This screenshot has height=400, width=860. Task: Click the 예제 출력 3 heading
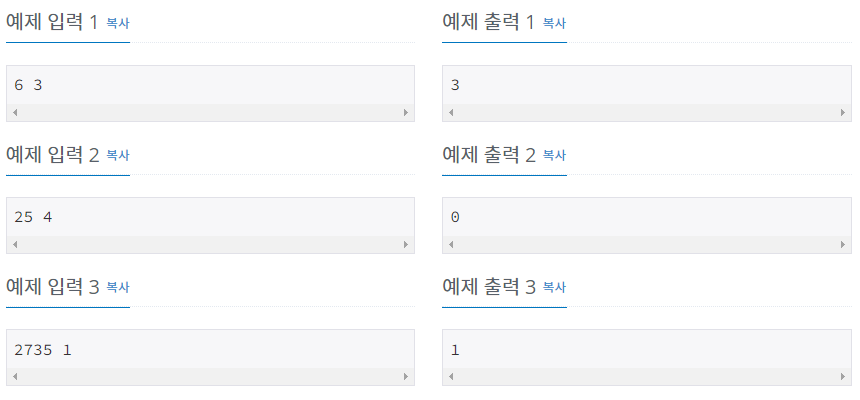[x=489, y=286]
